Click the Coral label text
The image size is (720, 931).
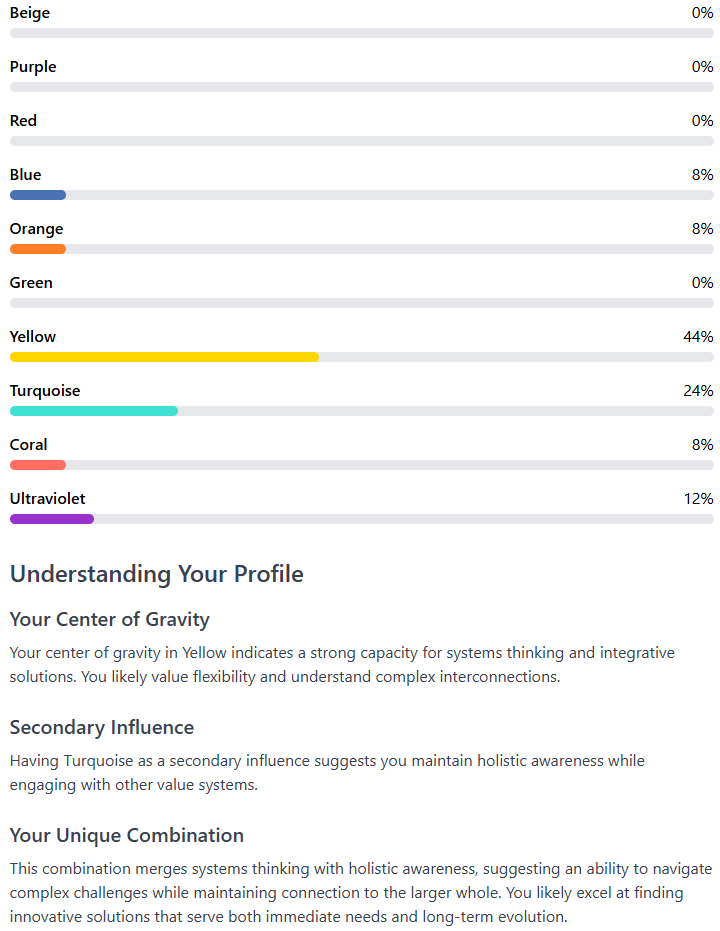point(28,445)
